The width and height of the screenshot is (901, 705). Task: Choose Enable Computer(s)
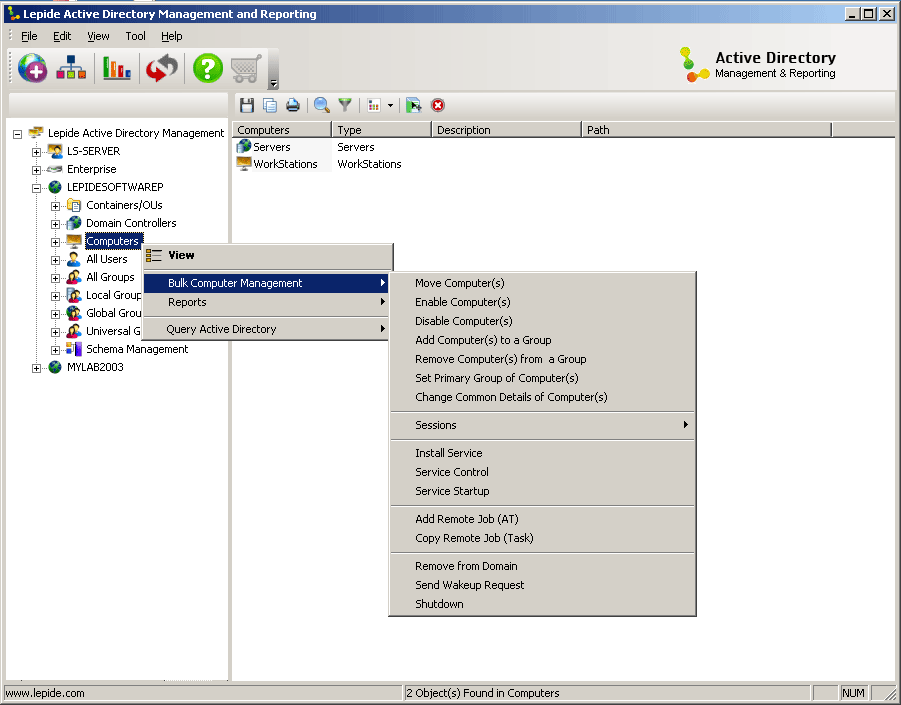point(542,302)
